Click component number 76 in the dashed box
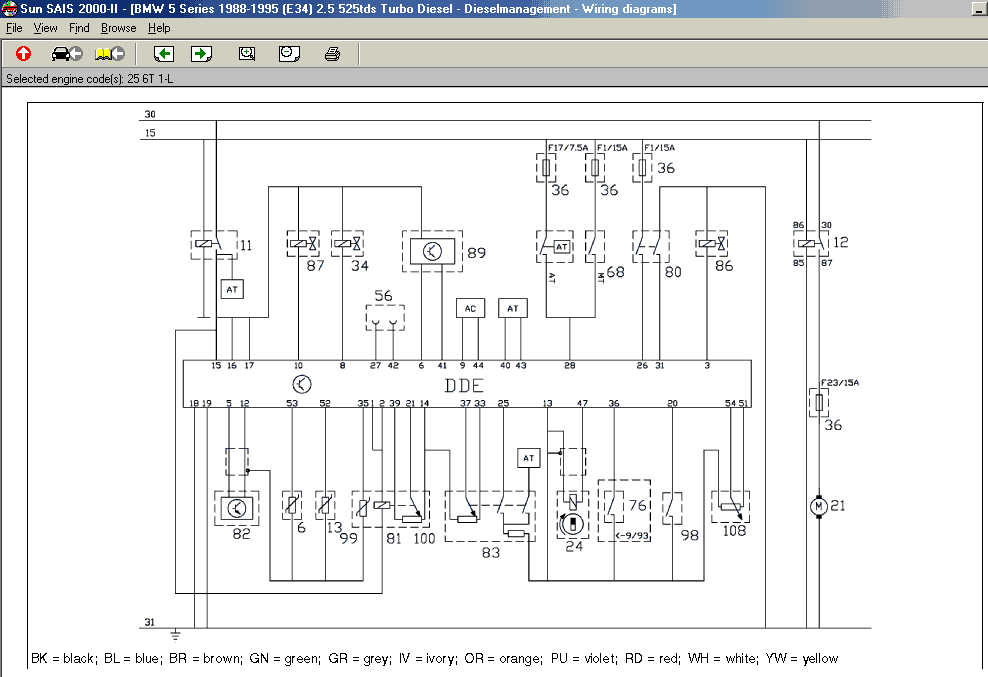The image size is (988, 677). [x=638, y=506]
